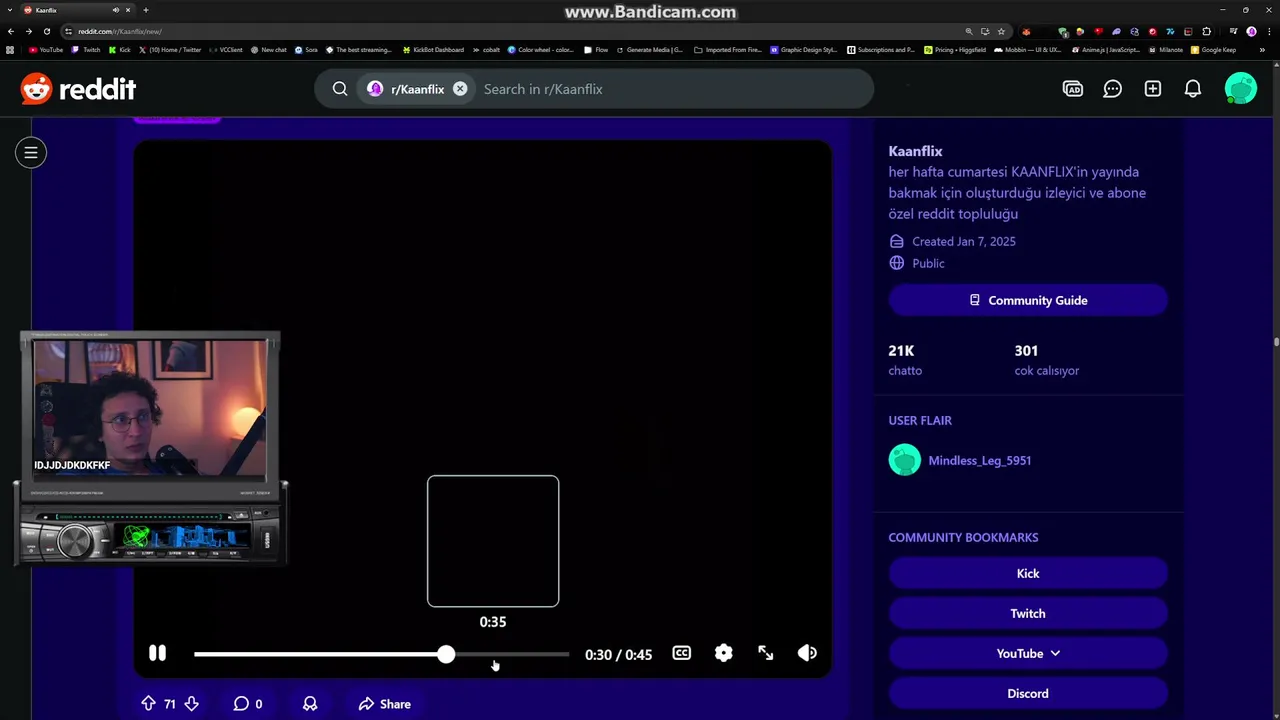1280x720 pixels.
Task: Open Reddit chat messages
Action: point(1113,89)
